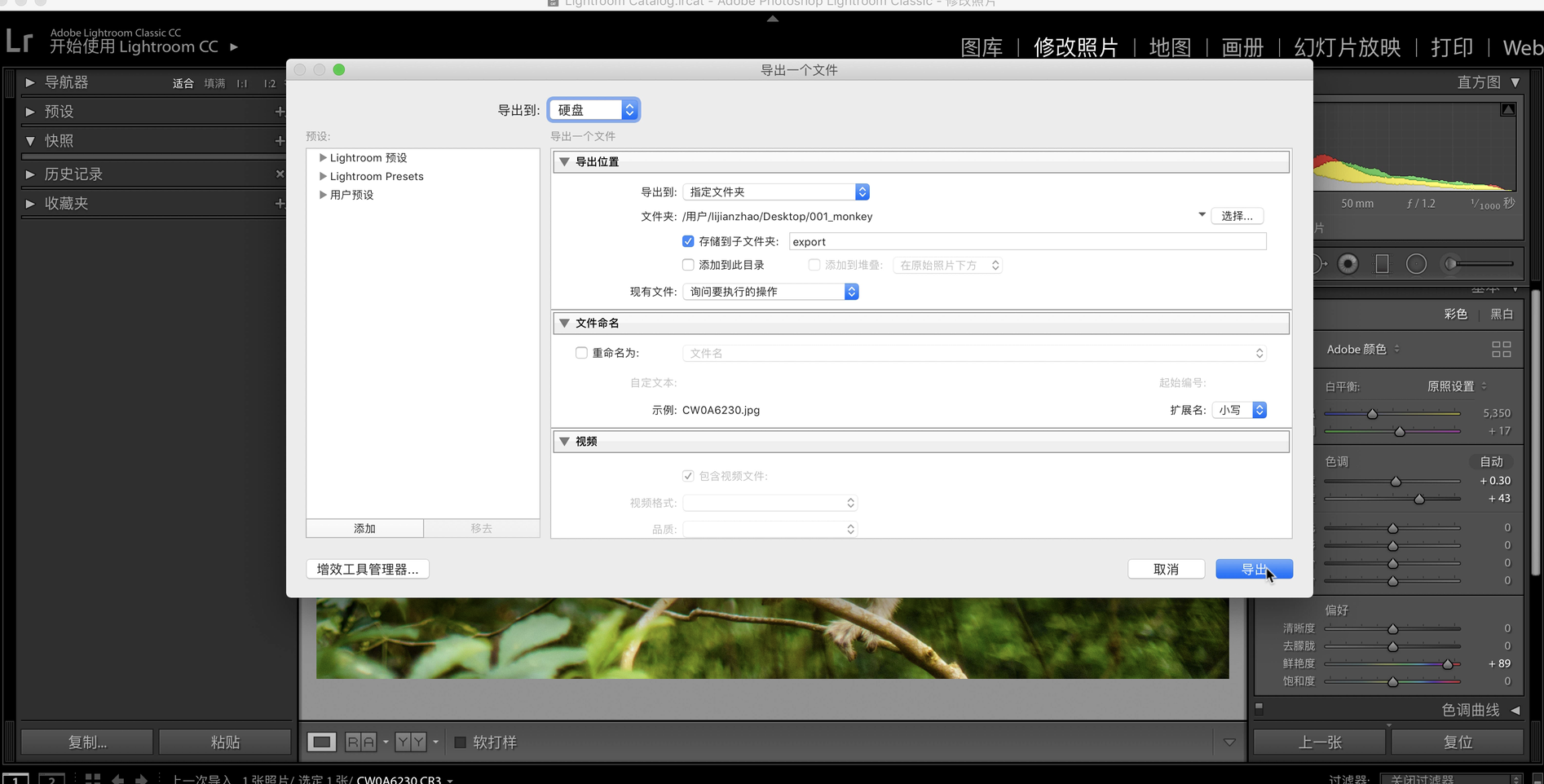Click the before/after Y|Y view icon
Image resolution: width=1544 pixels, height=784 pixels.
(411, 742)
